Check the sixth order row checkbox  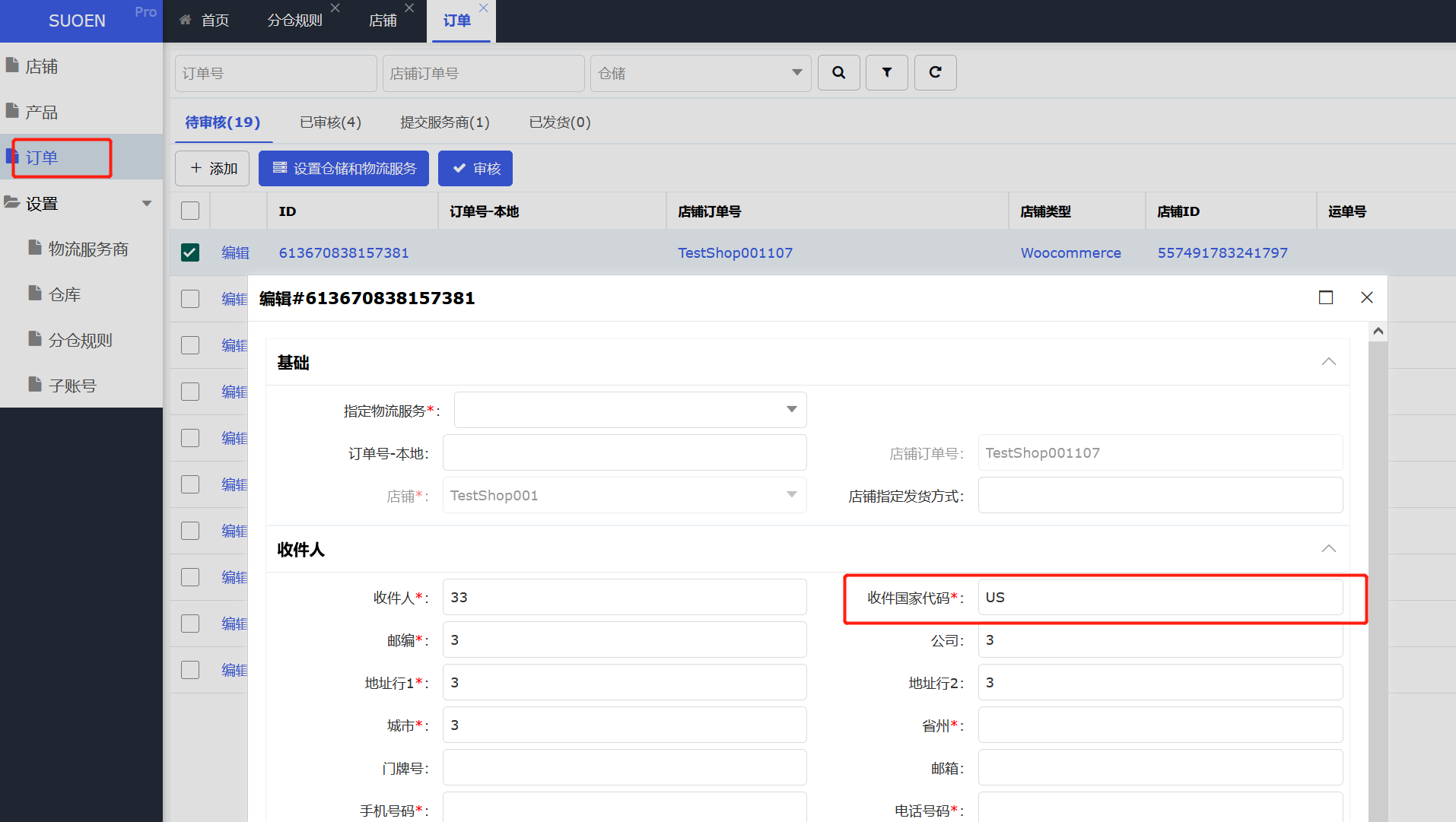190,484
